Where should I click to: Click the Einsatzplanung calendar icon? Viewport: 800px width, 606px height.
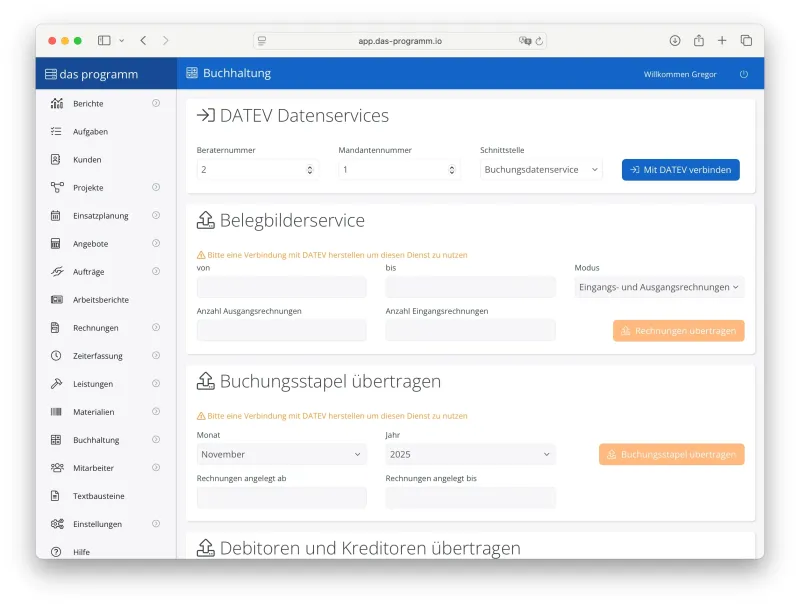click(x=56, y=216)
